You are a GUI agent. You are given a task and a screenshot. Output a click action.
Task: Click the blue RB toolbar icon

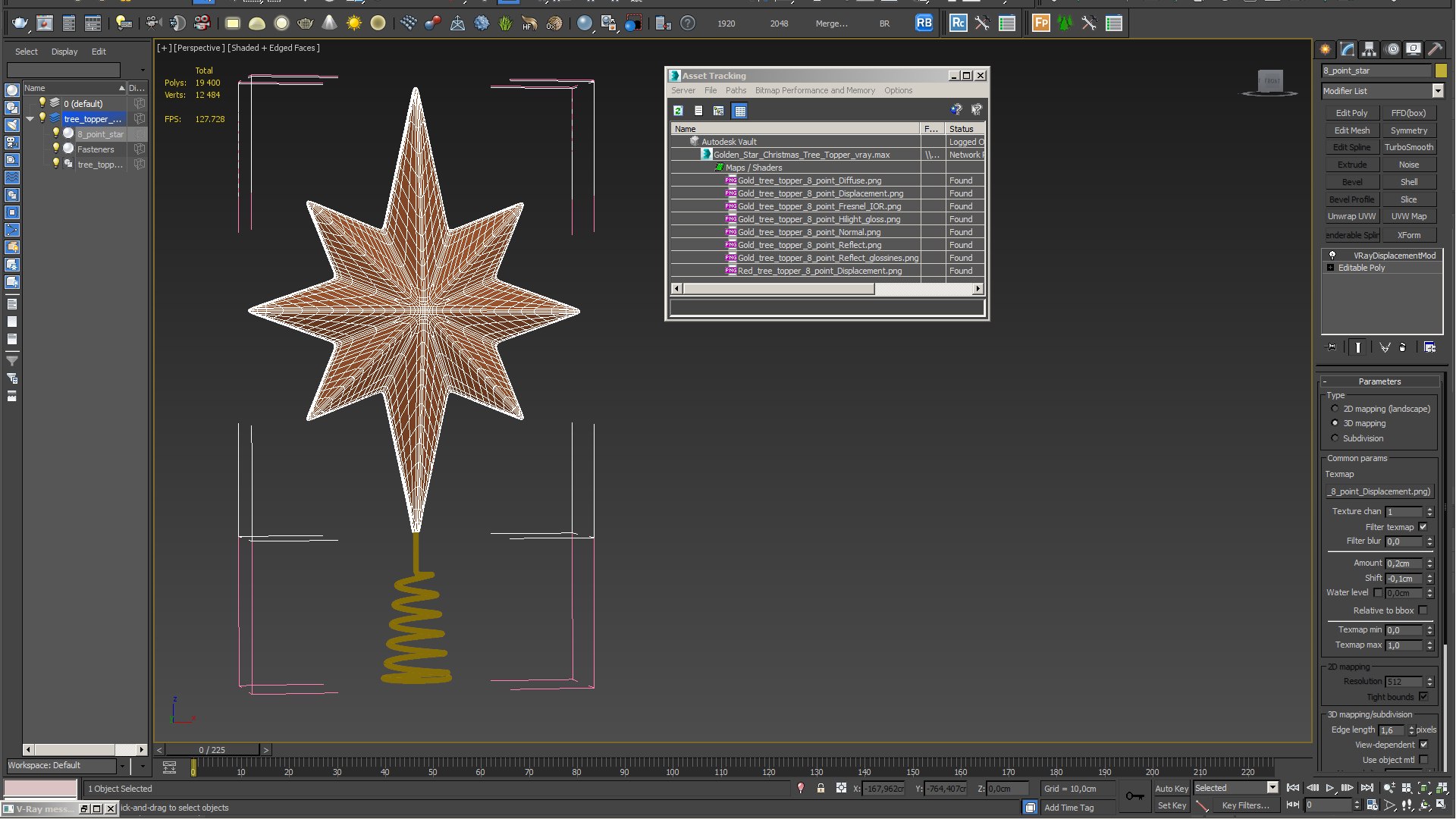point(924,23)
